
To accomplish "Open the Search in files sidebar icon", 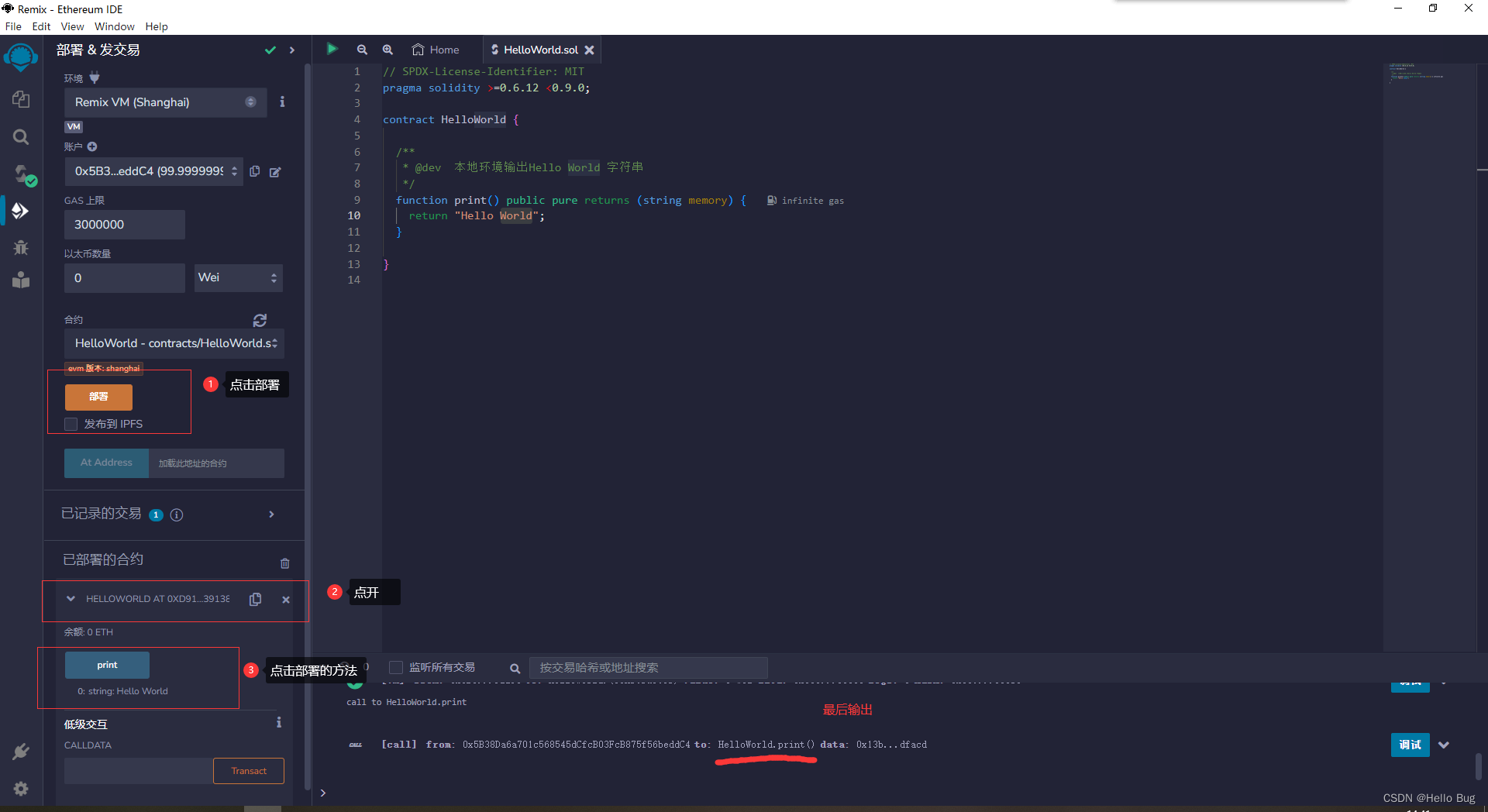I will pyautogui.click(x=21, y=137).
